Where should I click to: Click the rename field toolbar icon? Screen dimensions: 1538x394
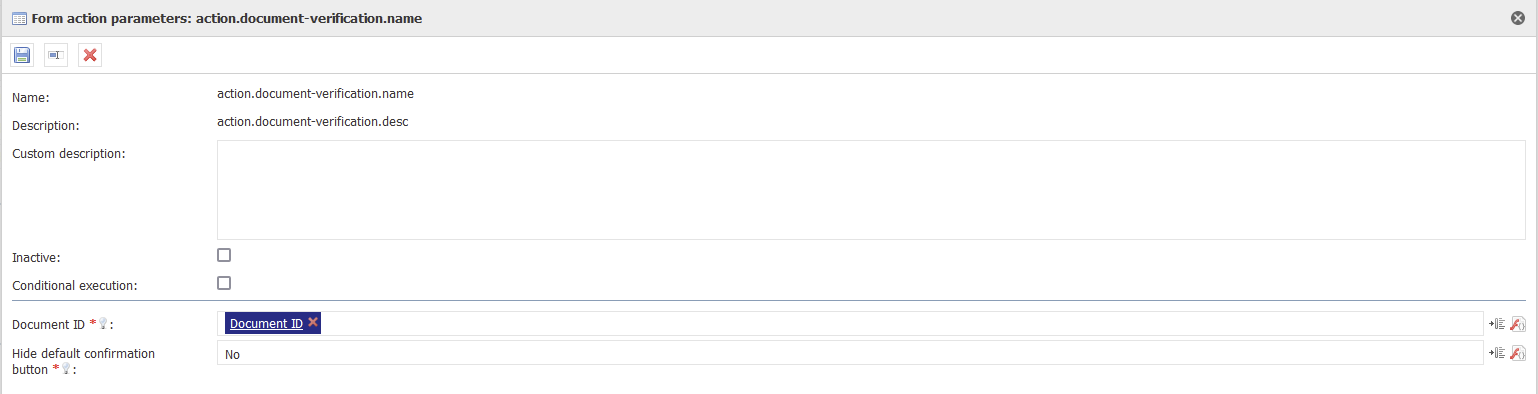[x=56, y=55]
